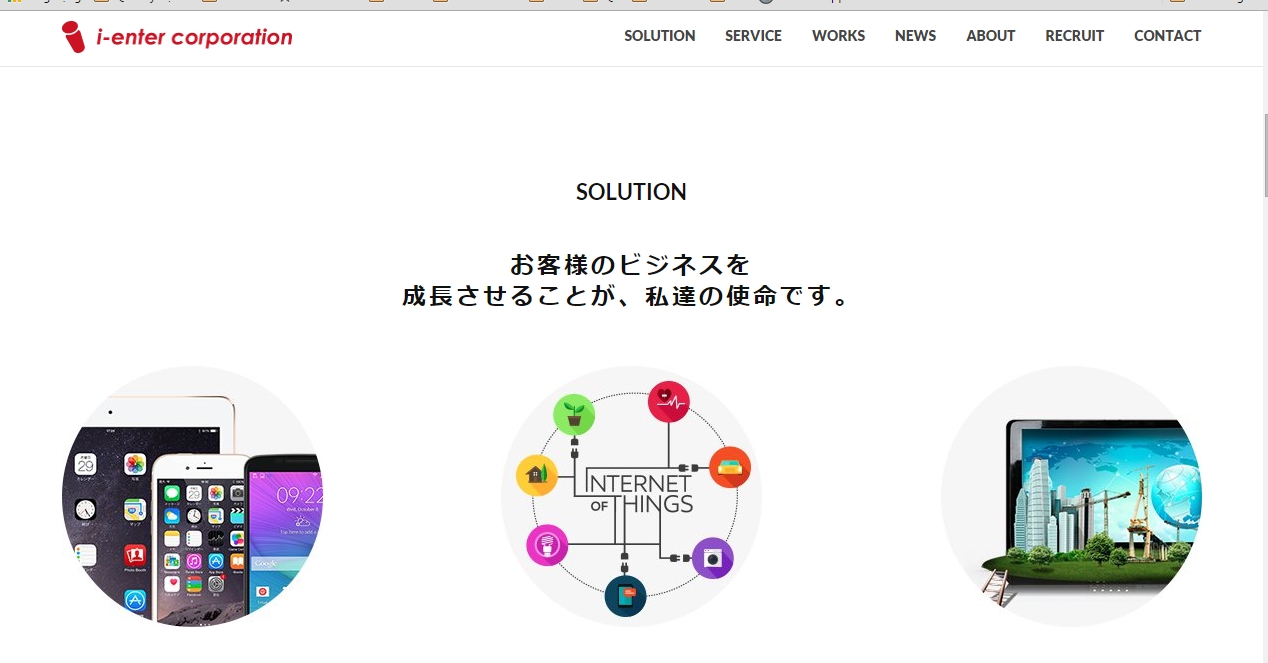Image resolution: width=1268 pixels, height=663 pixels.
Task: Select the laptop with city skyline image
Action: coord(1071,496)
